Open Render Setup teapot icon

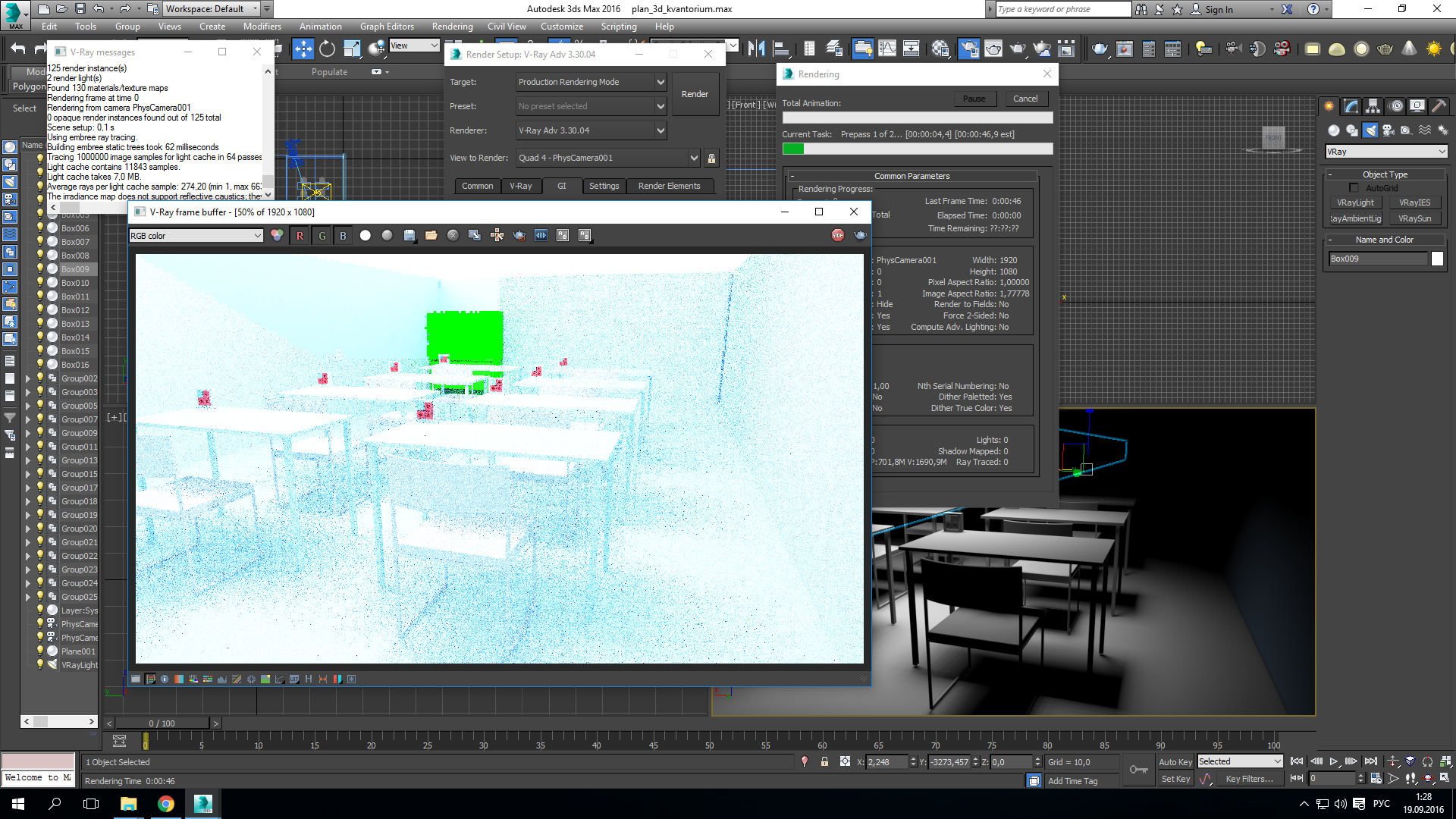(x=969, y=49)
